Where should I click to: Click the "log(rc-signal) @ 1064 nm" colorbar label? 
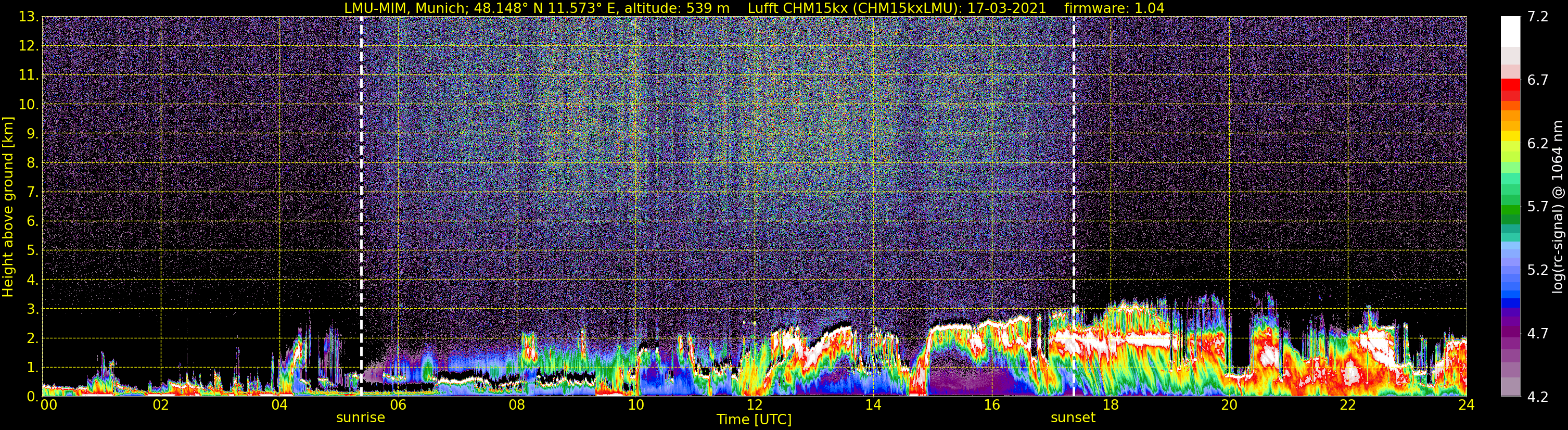coord(1557,207)
